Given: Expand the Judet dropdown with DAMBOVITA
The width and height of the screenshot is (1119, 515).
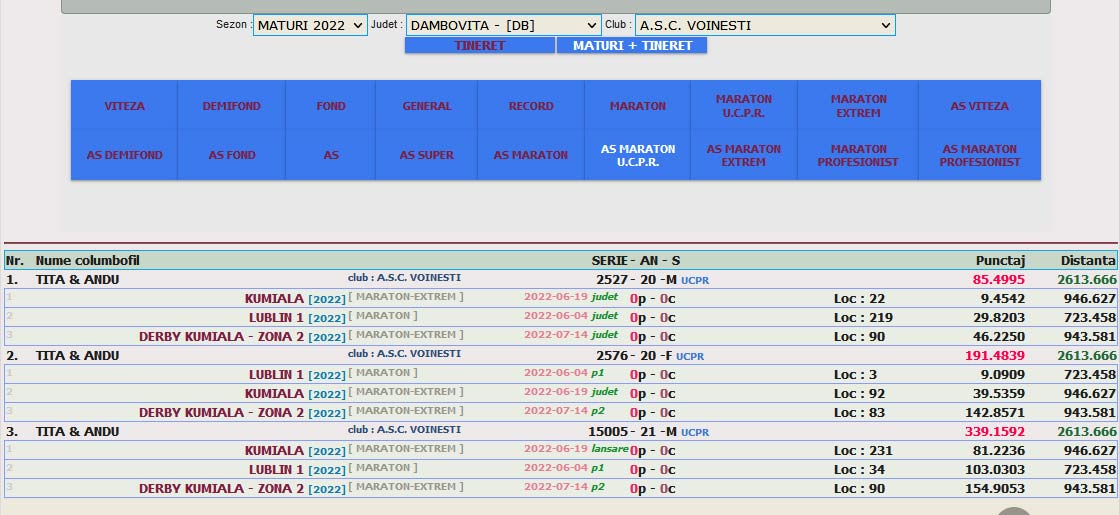Looking at the screenshot, I should (x=503, y=25).
